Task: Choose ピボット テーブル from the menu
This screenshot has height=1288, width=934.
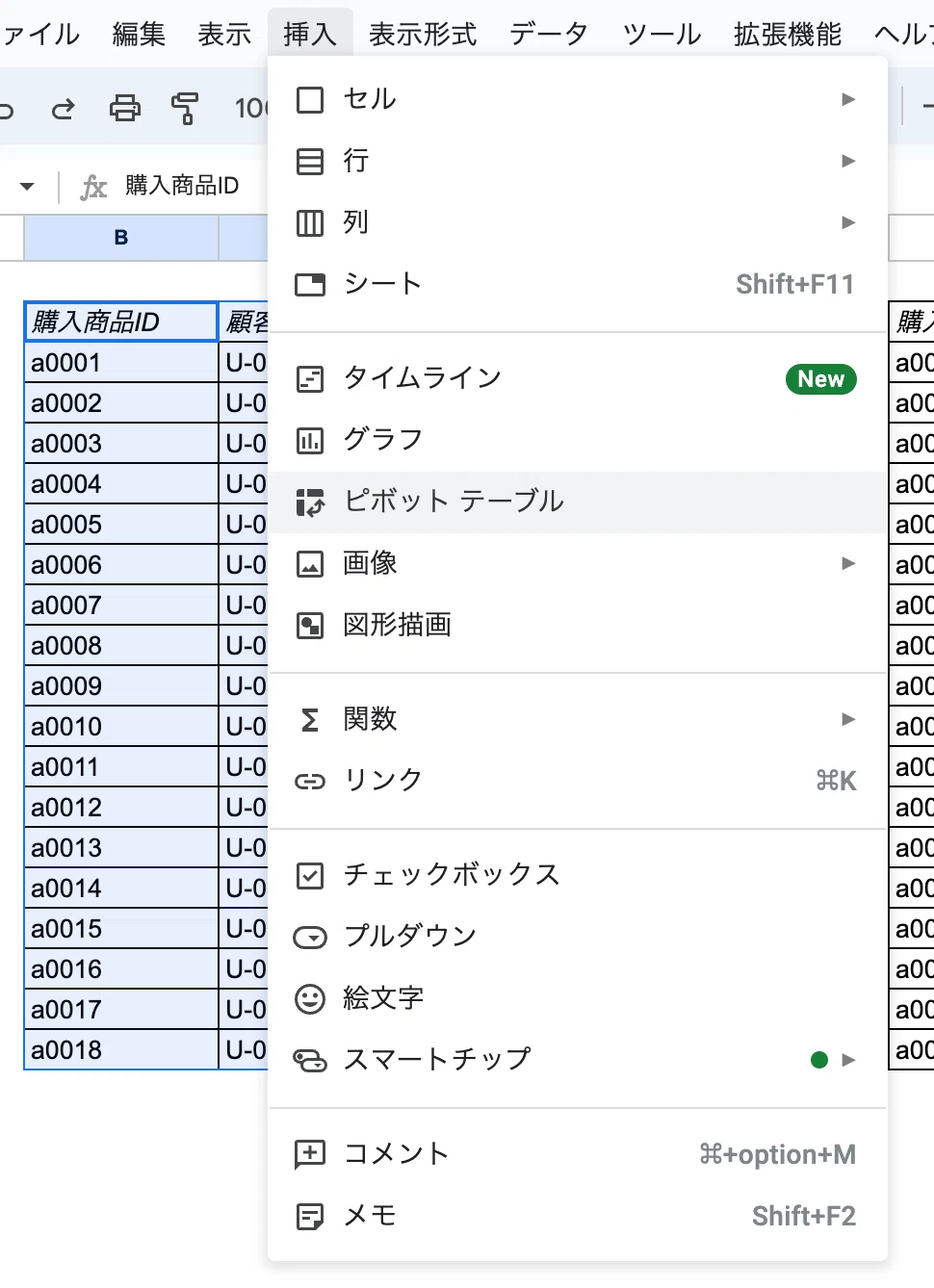Action: 577,502
